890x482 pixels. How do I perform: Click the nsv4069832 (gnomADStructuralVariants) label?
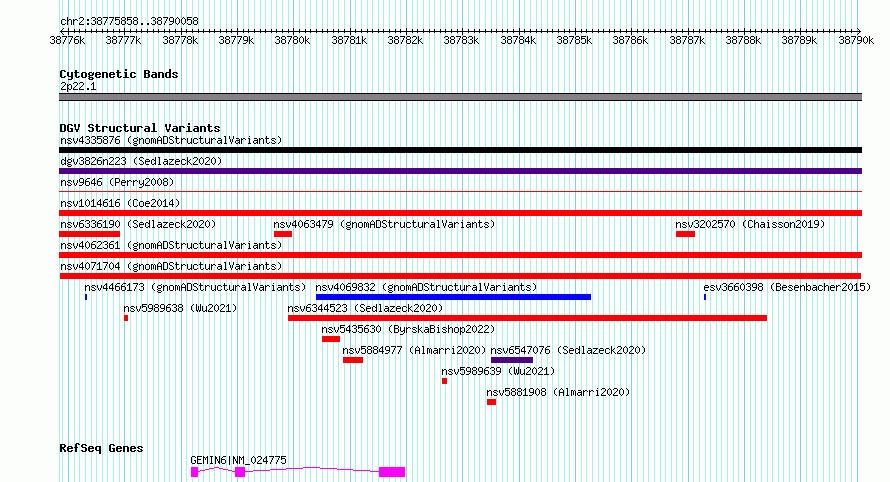pos(426,287)
